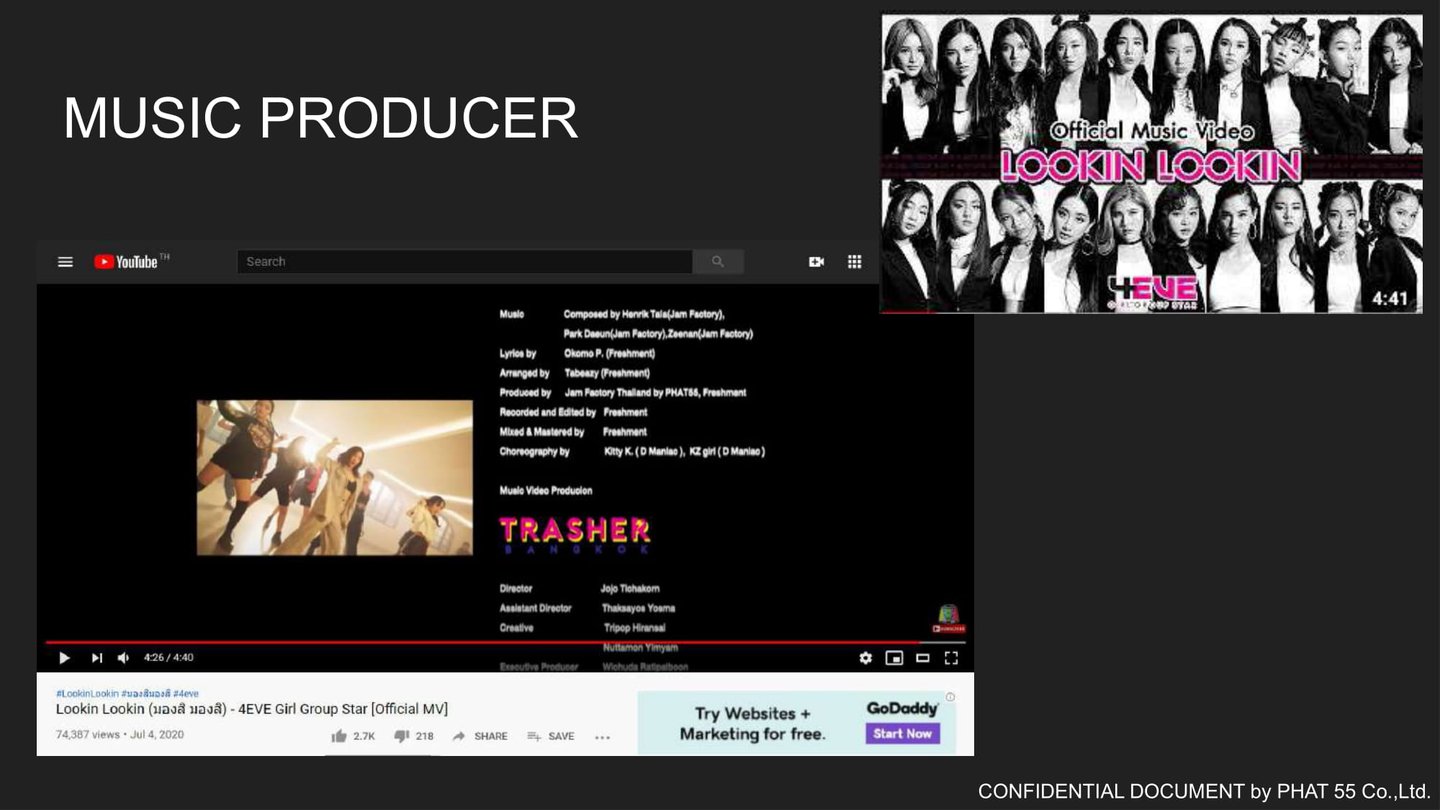Click the channel subscribe watermark in player
This screenshot has width=1440, height=810.
pyautogui.click(x=948, y=619)
